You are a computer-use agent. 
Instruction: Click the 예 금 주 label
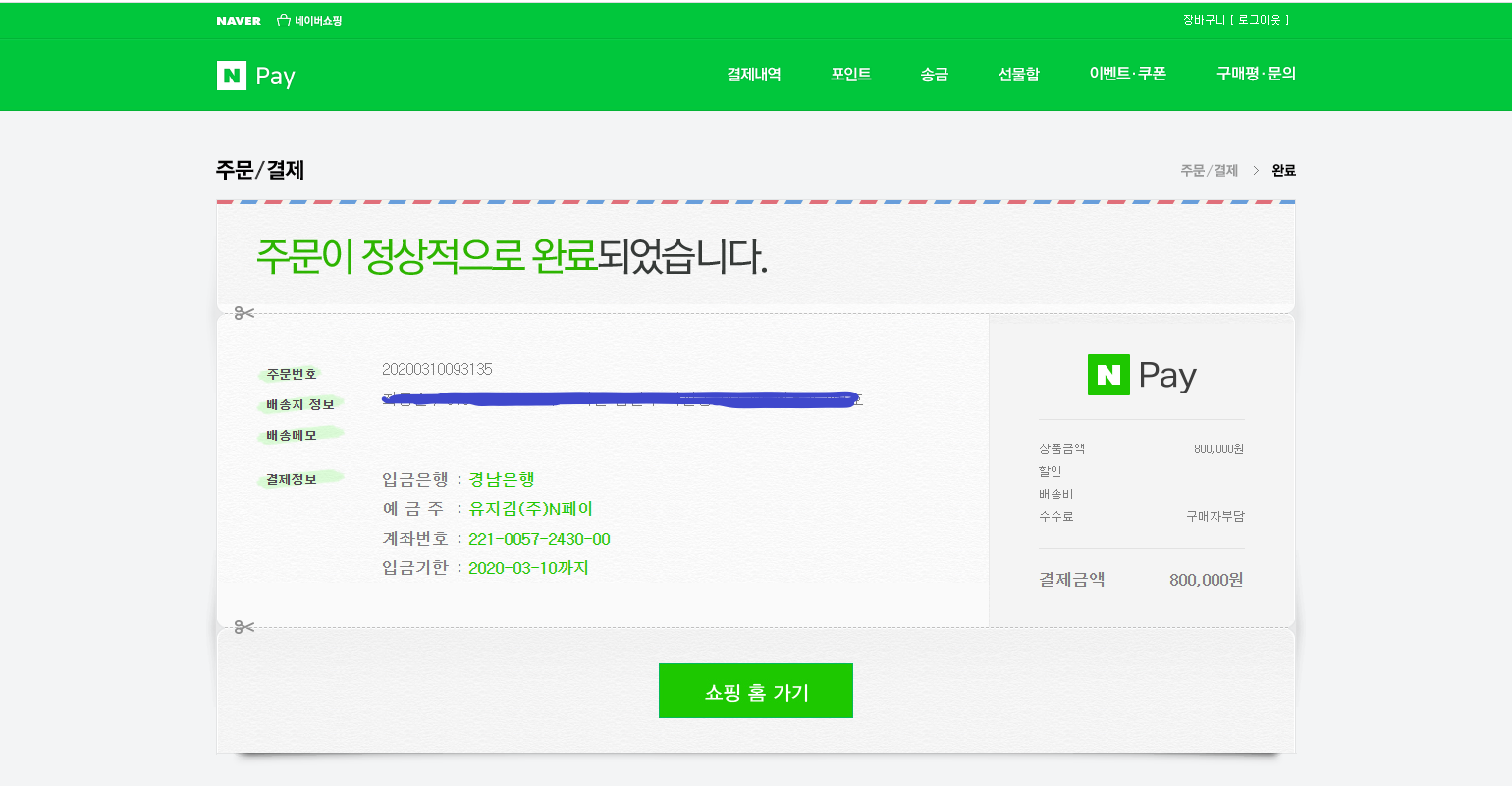click(x=413, y=509)
